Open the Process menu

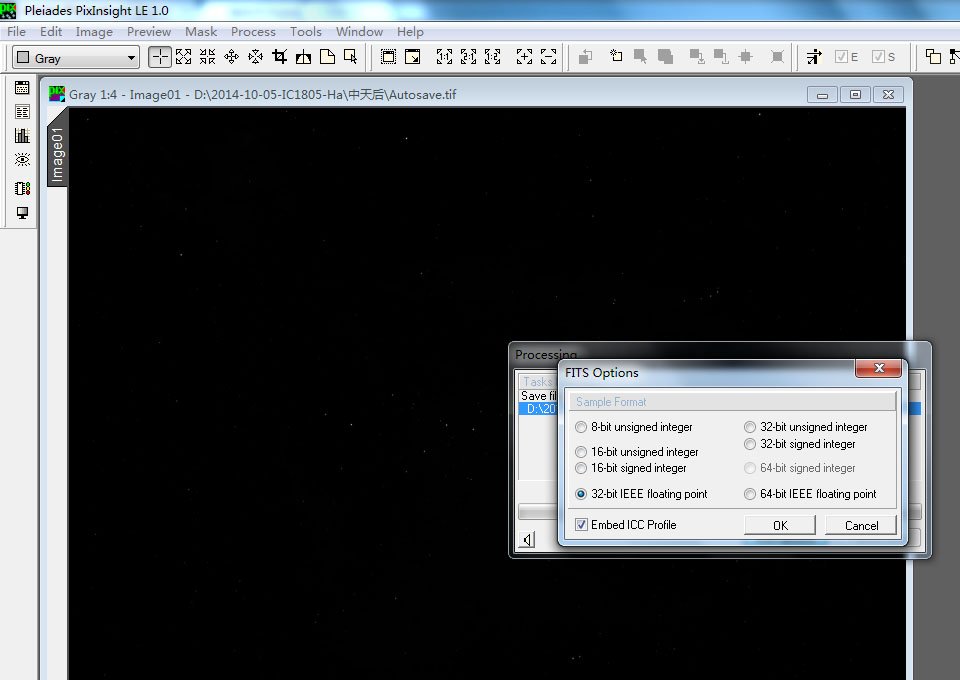click(252, 32)
